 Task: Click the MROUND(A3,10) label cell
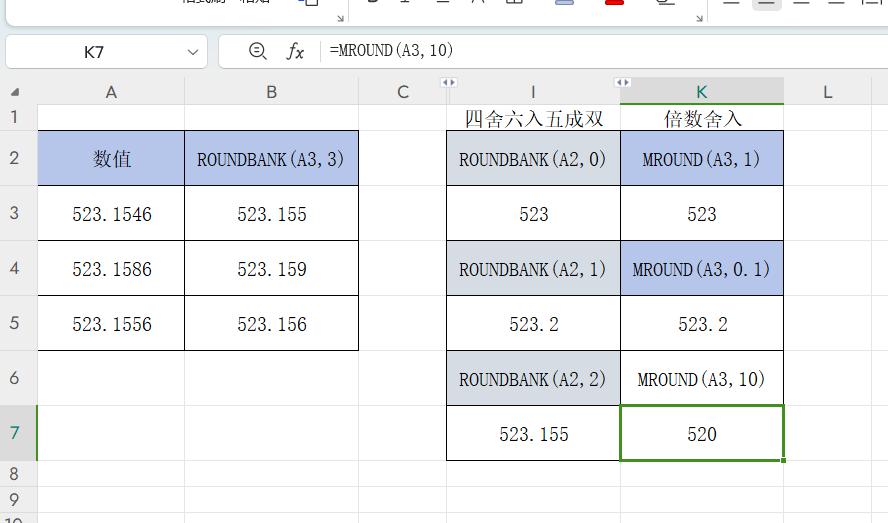click(702, 378)
